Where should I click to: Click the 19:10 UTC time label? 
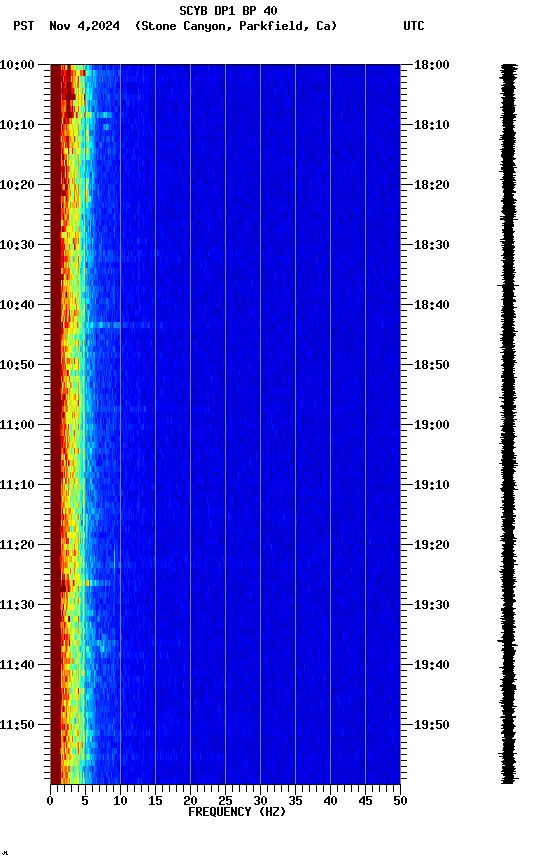click(432, 485)
